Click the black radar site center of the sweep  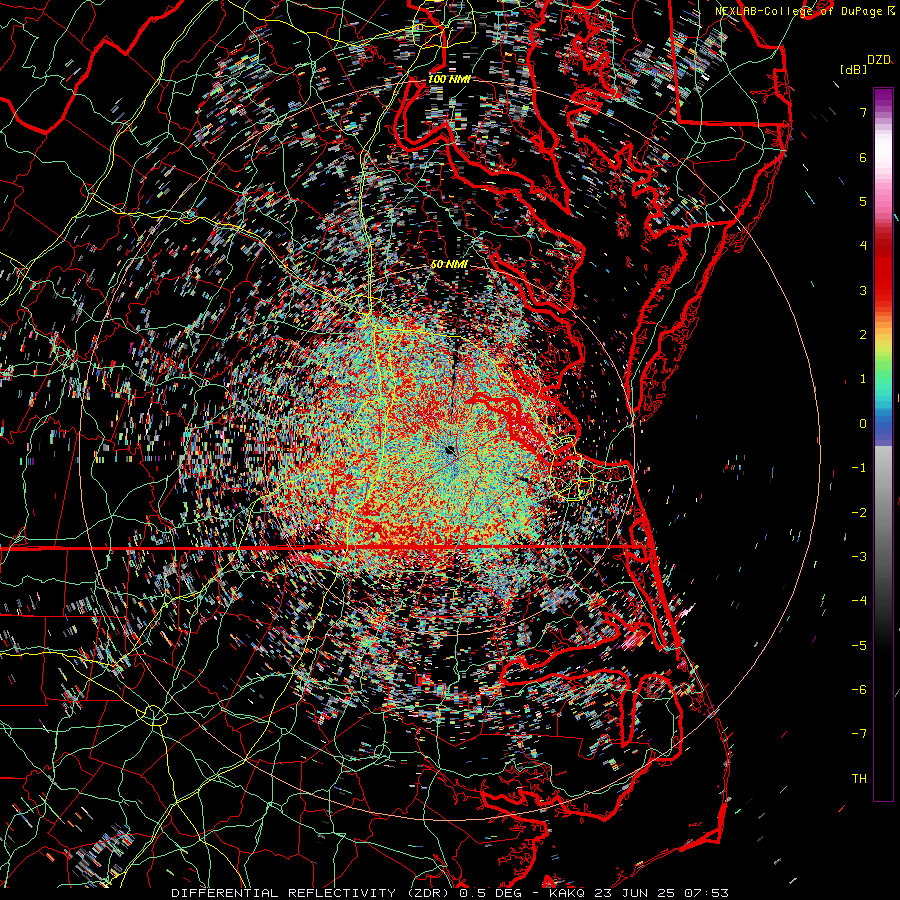click(449, 449)
